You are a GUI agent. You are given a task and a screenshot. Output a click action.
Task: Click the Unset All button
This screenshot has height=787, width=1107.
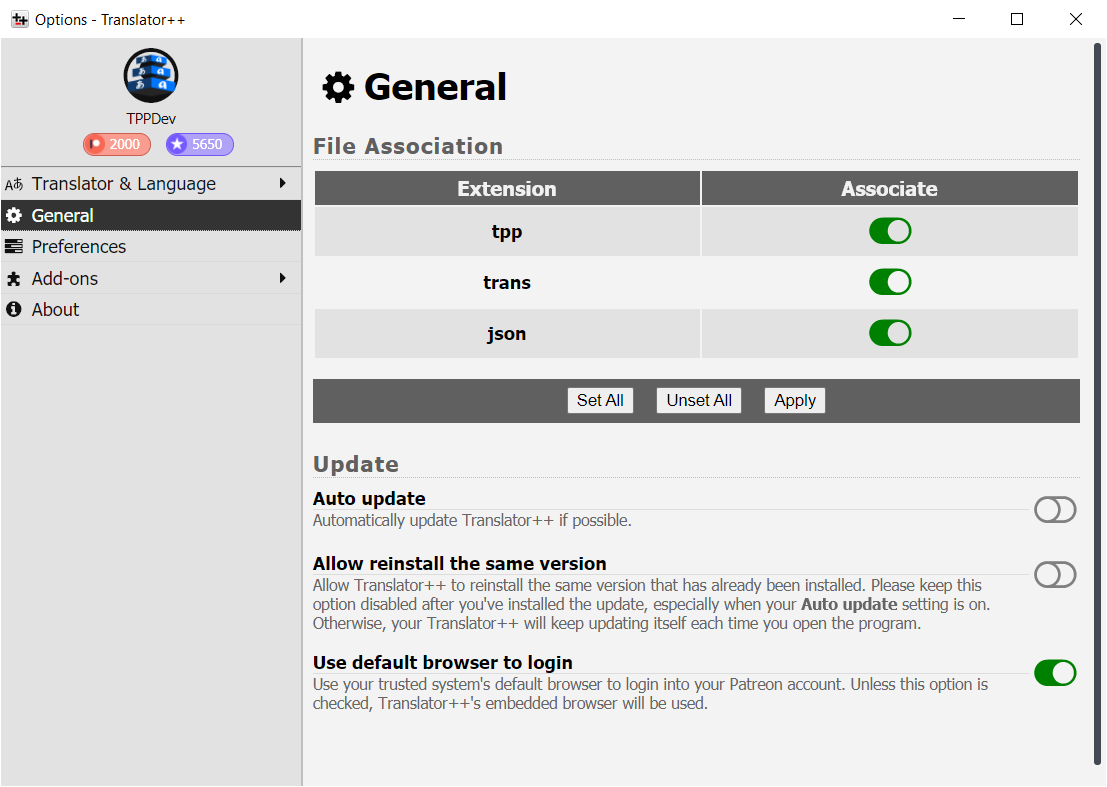tap(699, 400)
